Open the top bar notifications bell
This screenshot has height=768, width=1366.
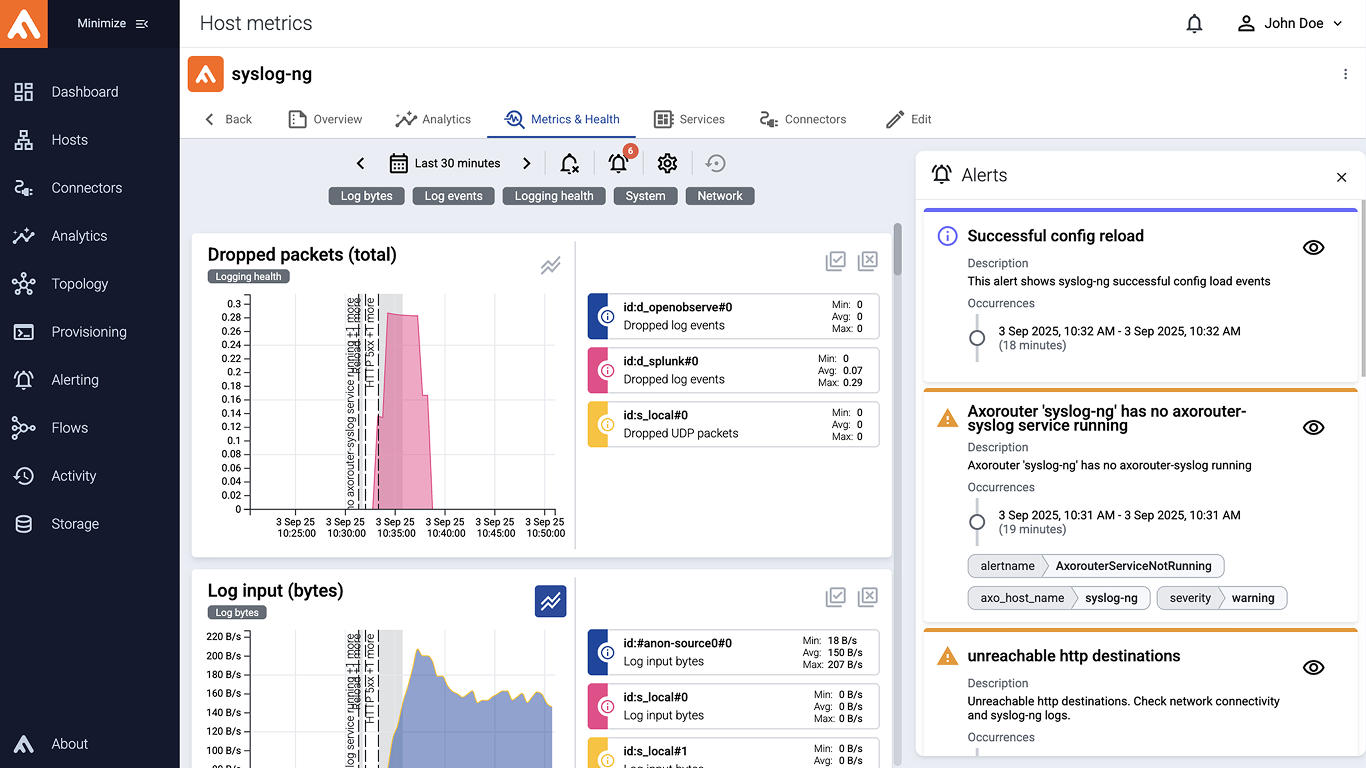[x=1194, y=23]
